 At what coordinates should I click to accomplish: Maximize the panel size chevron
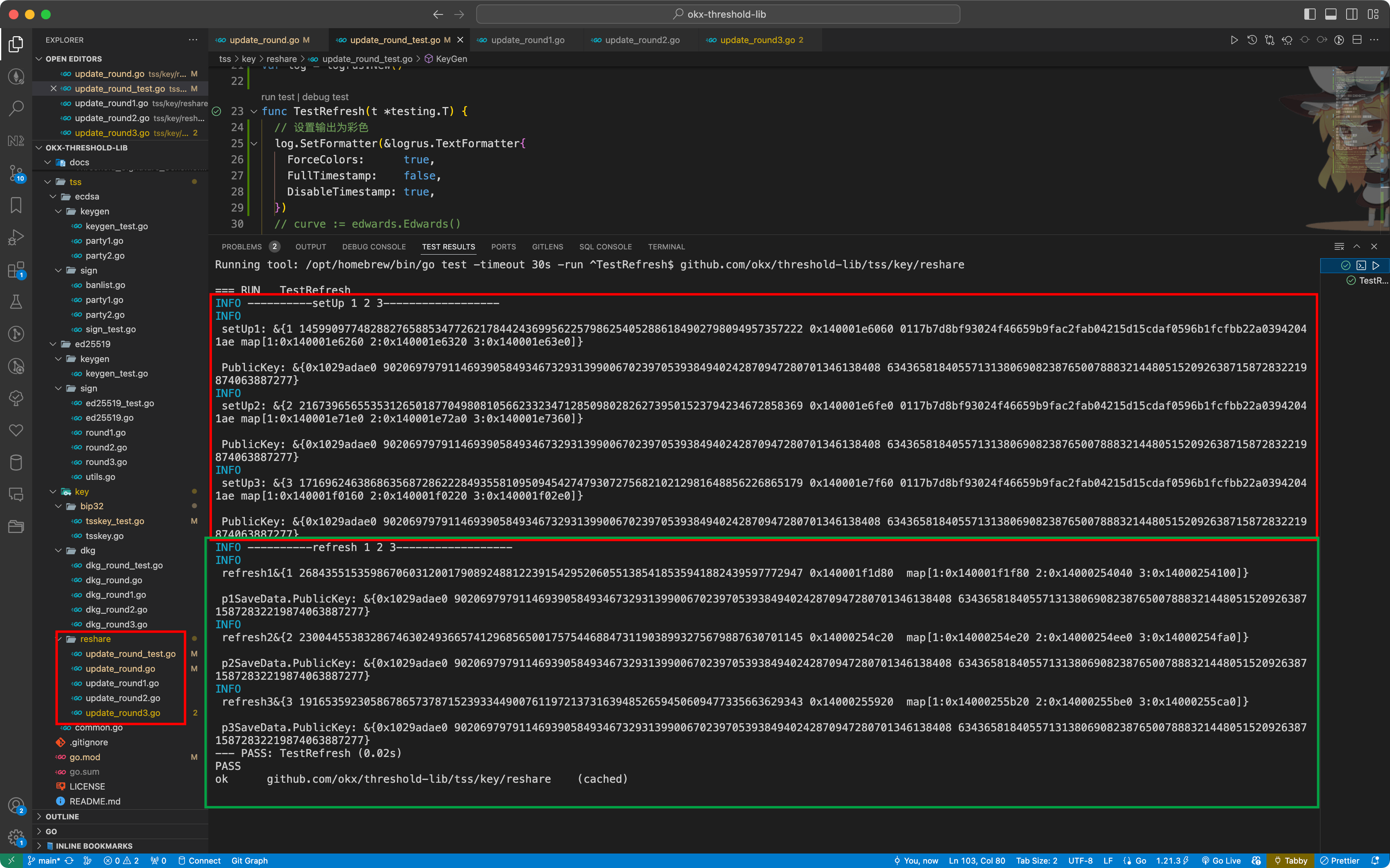tap(1357, 246)
